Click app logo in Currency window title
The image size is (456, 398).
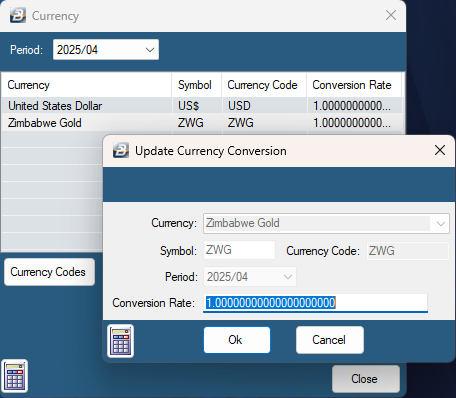point(18,15)
